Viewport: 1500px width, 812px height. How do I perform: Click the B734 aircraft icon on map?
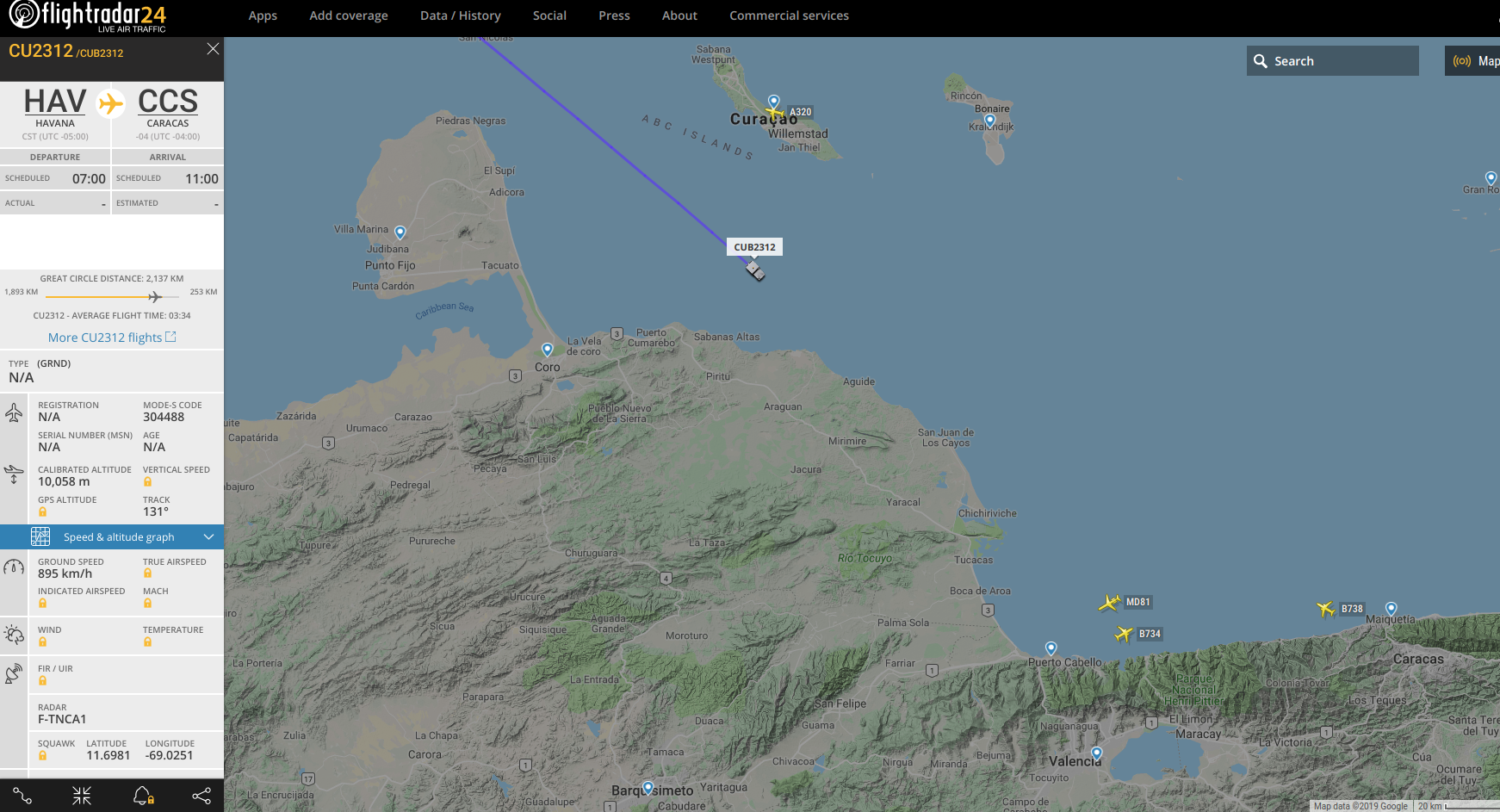coord(1123,635)
